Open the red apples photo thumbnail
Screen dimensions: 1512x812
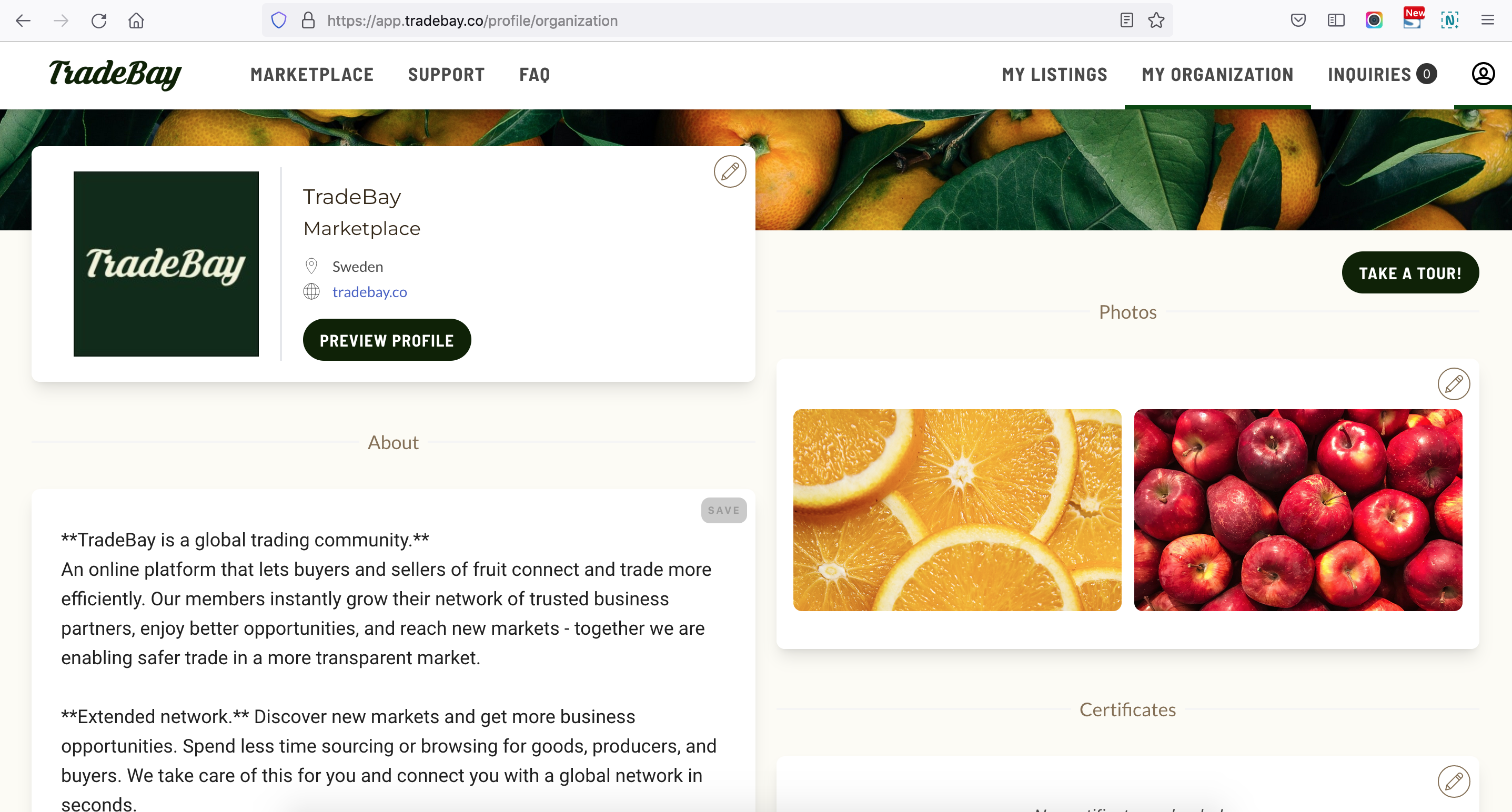pos(1298,510)
